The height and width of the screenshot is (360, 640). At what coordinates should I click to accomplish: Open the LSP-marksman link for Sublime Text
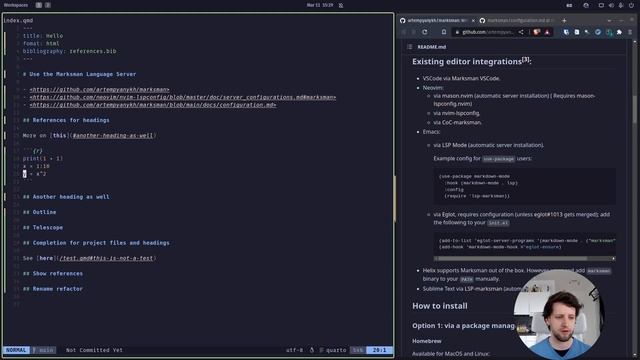pyautogui.click(x=483, y=289)
